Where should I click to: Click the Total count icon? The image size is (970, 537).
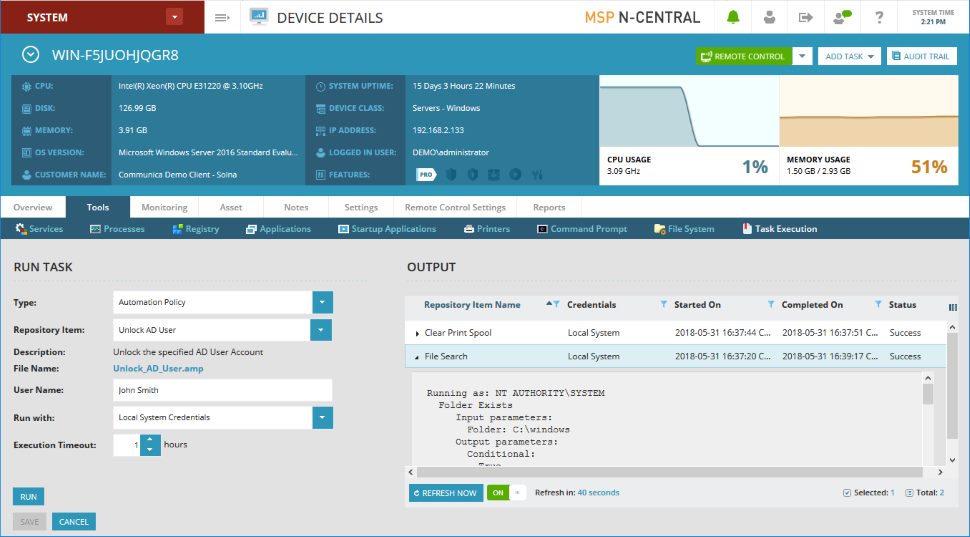click(x=909, y=492)
